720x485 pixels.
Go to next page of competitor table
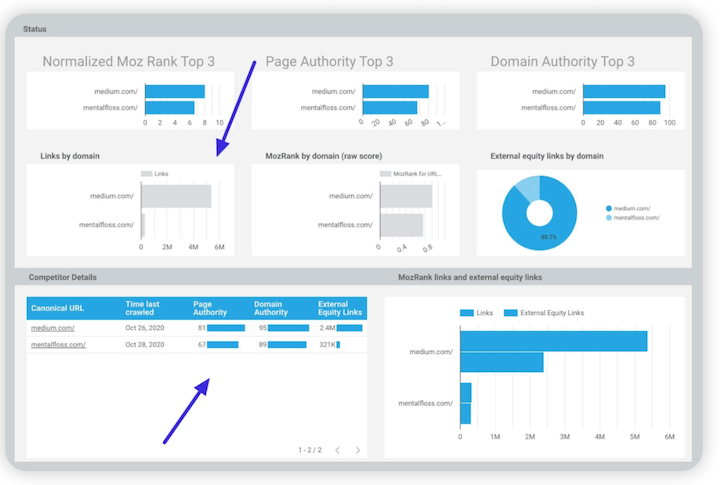click(358, 450)
